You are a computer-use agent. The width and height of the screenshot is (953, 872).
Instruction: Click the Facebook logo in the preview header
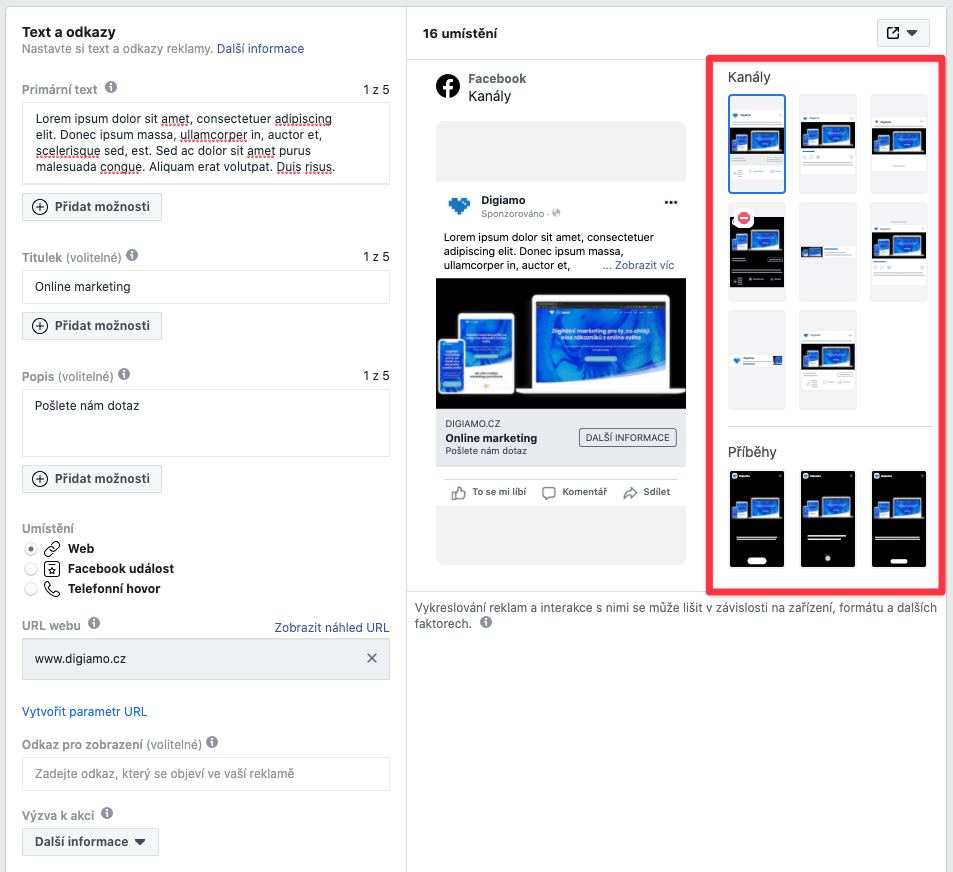pos(448,86)
